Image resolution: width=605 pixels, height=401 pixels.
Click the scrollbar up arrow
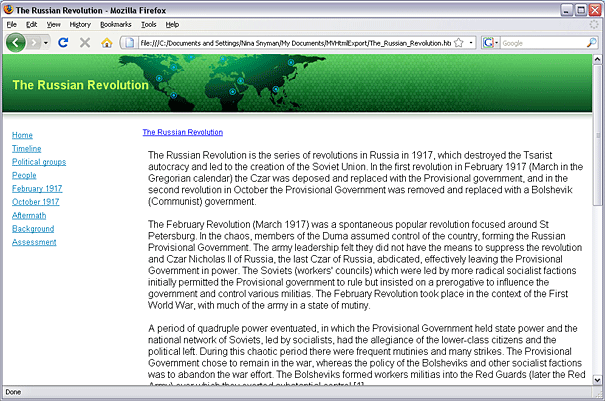click(x=597, y=59)
